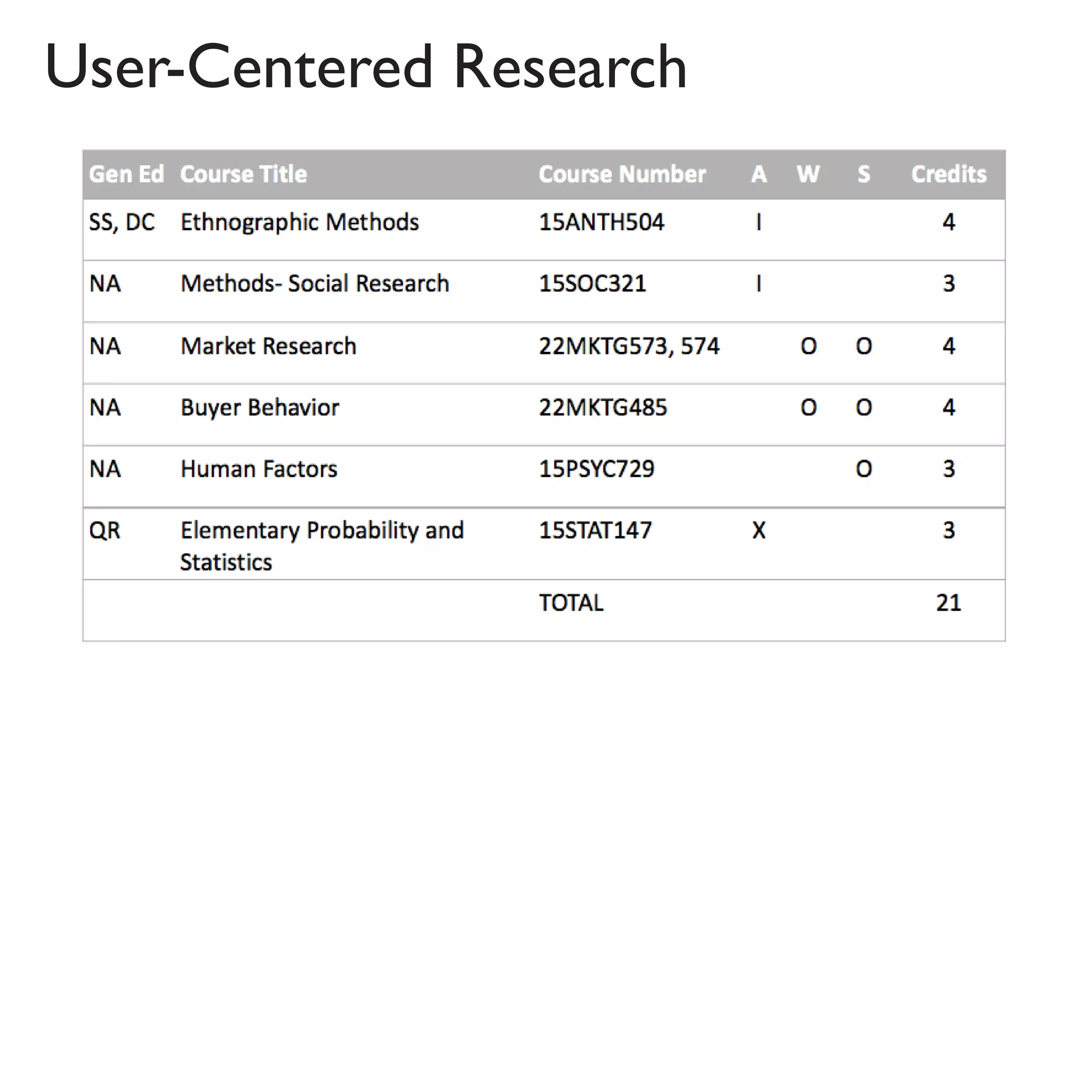The image size is (1092, 1092).
Task: Select 'Human Factors' course title
Action: point(259,469)
